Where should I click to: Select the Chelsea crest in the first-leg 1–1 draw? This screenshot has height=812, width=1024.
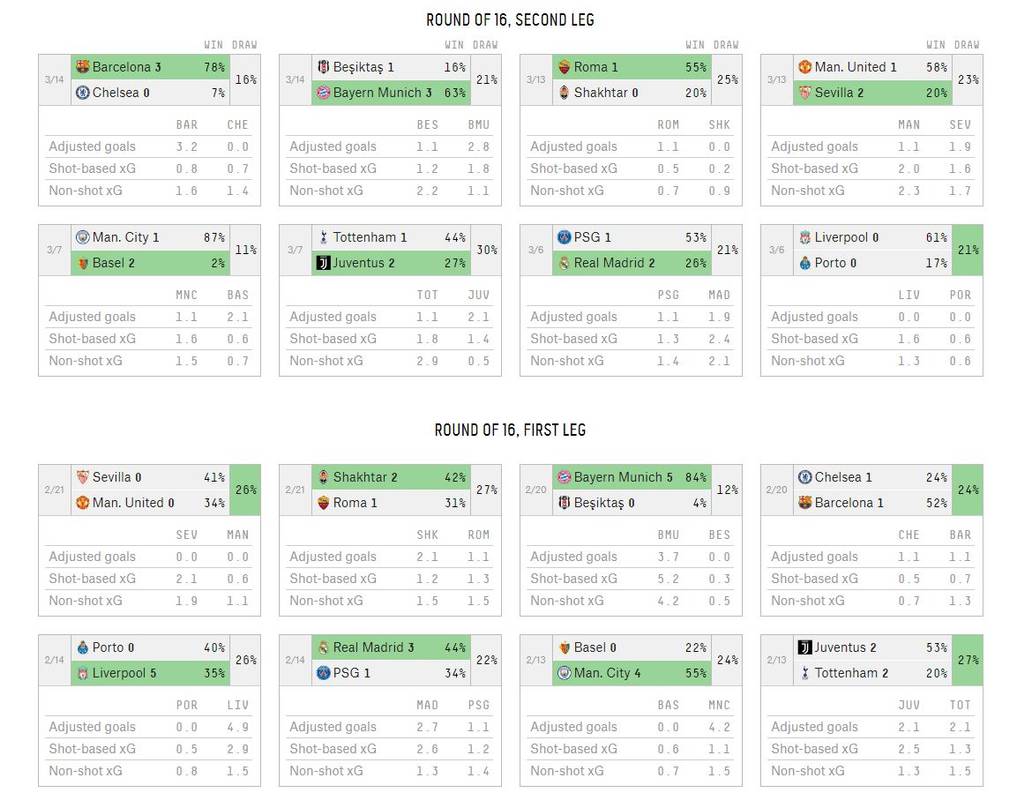coord(804,477)
